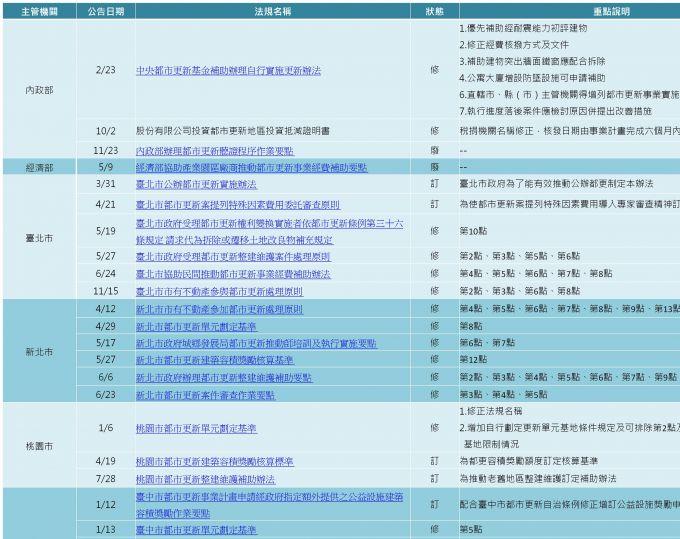
Task: Open the 新北市政府城鄉發展局都市更新推動師培訓 link
Action: [x=256, y=343]
